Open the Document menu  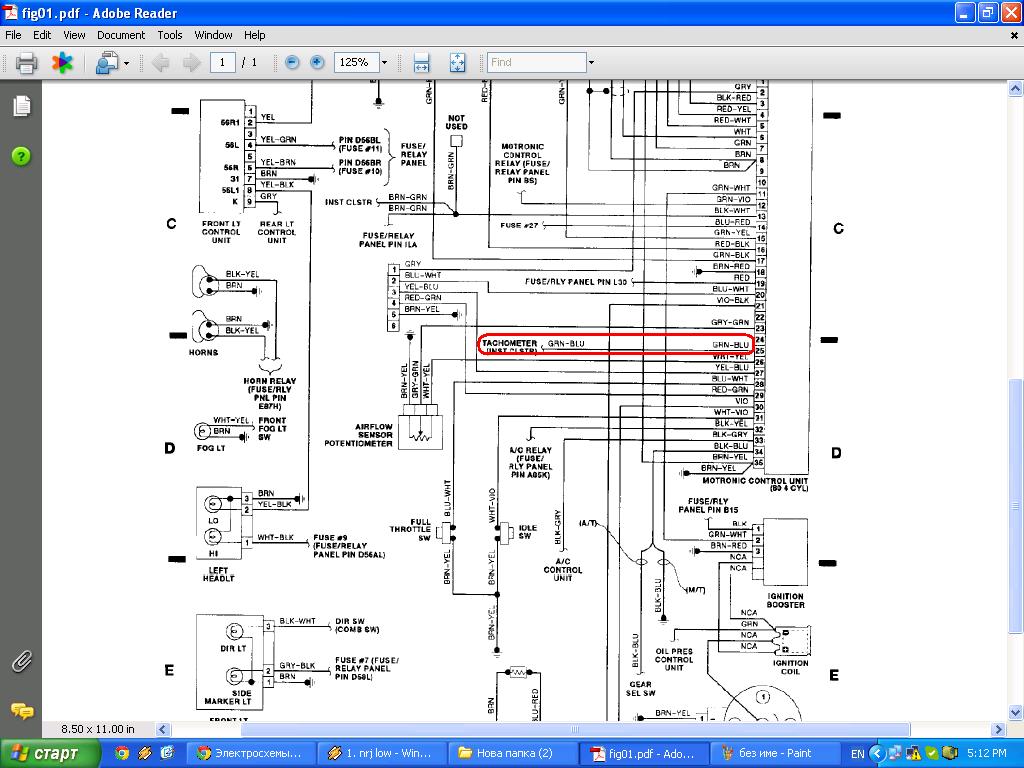(x=121, y=35)
